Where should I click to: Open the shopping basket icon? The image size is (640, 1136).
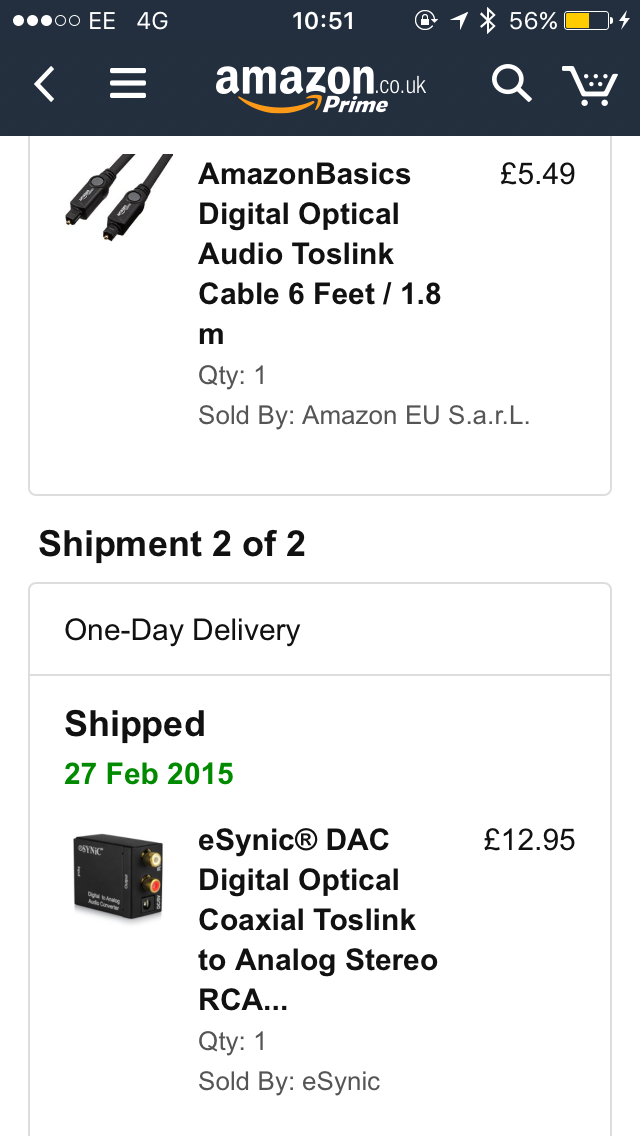(x=590, y=85)
